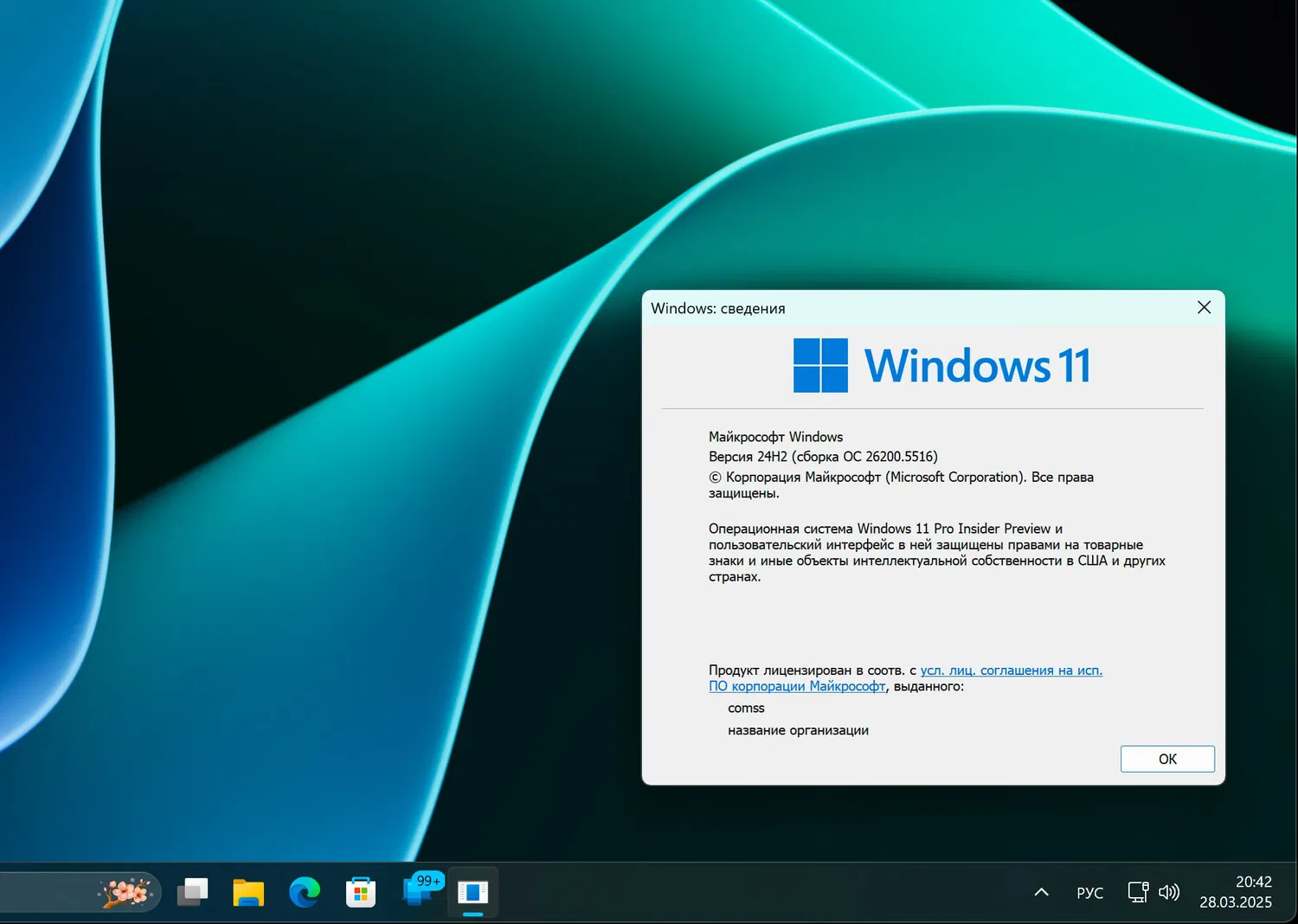The height and width of the screenshot is (924, 1298).
Task: Open Microsoft Edge from the taskbar
Action: (305, 891)
